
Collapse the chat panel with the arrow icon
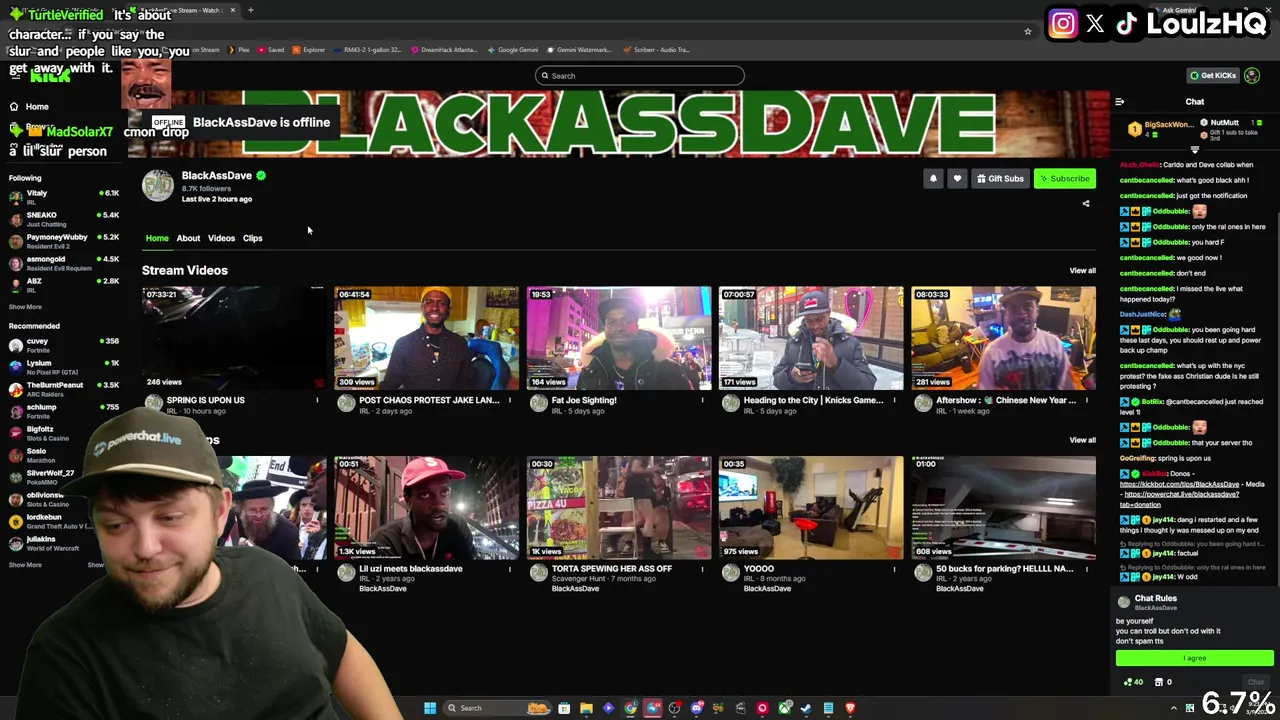[1120, 101]
